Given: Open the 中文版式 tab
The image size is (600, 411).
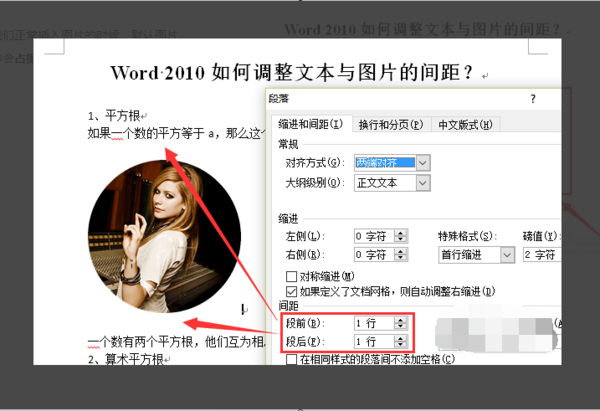Looking at the screenshot, I should point(465,125).
